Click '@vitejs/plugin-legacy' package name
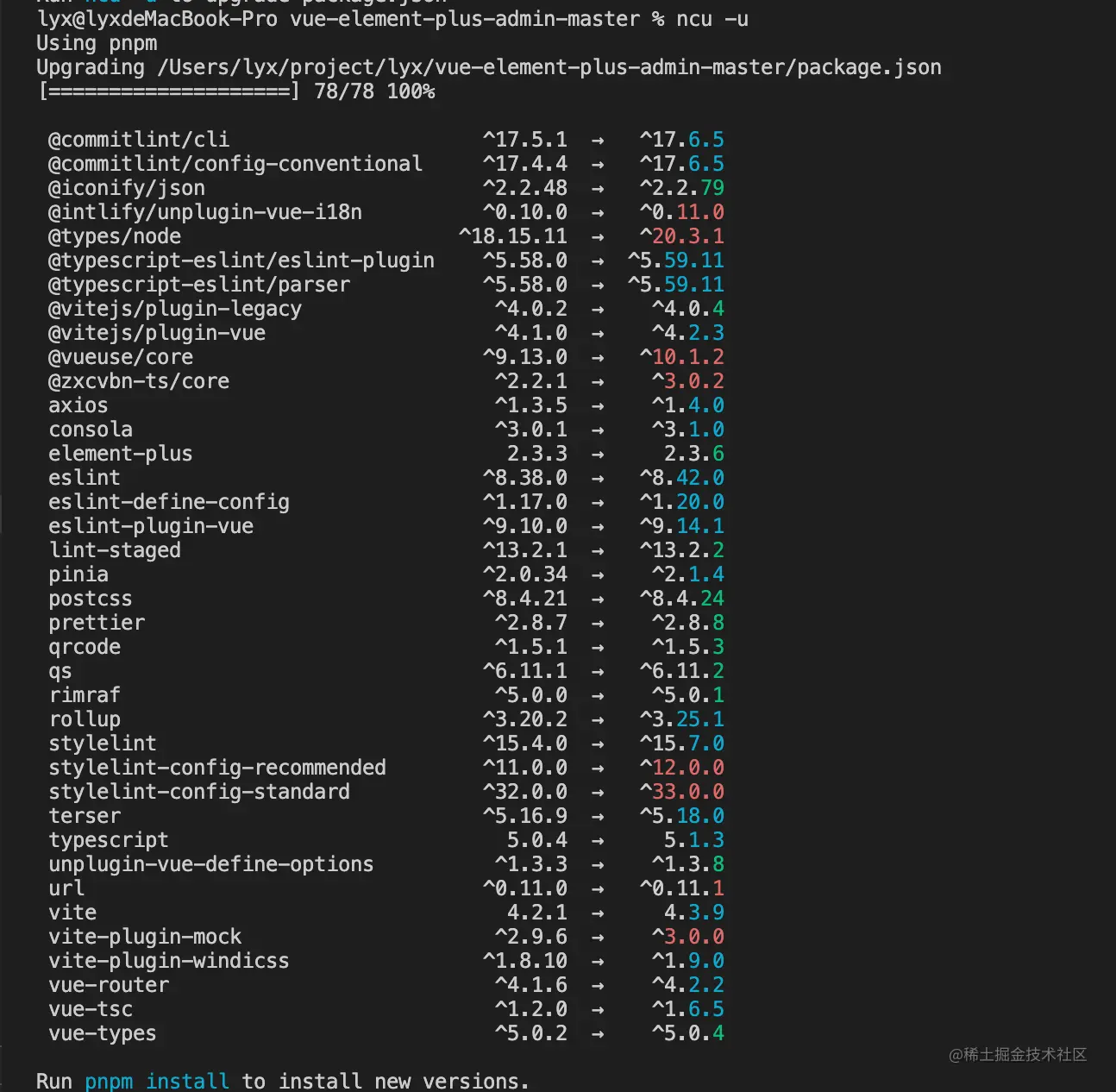Viewport: 1116px width, 1092px height. [x=175, y=309]
